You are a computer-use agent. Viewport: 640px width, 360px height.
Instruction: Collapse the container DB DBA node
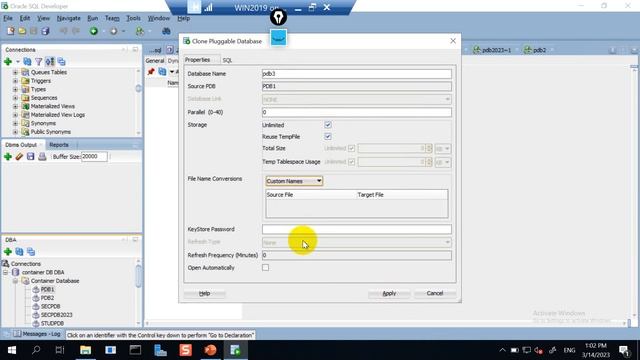pos(6,272)
